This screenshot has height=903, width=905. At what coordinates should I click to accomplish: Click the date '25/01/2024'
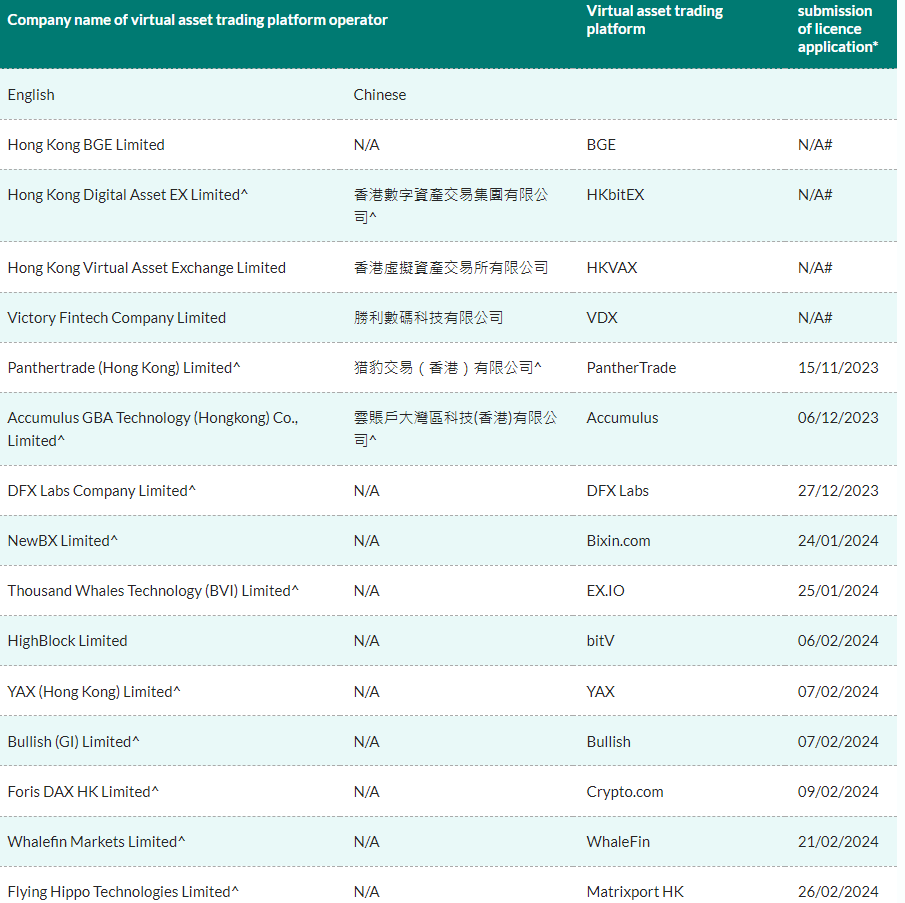(838, 591)
